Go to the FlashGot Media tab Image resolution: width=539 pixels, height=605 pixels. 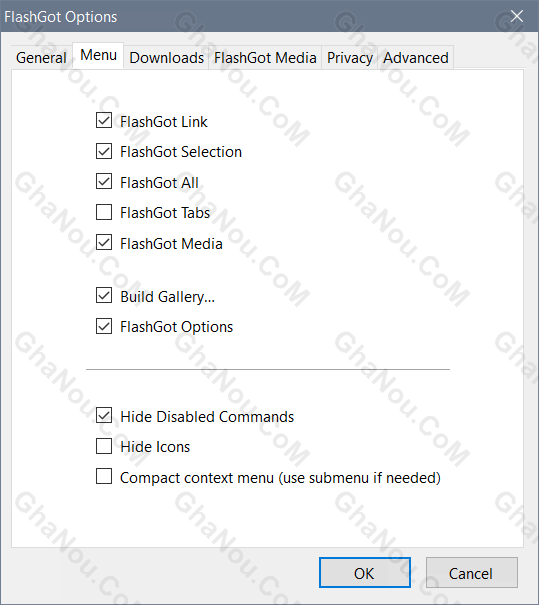(x=265, y=58)
